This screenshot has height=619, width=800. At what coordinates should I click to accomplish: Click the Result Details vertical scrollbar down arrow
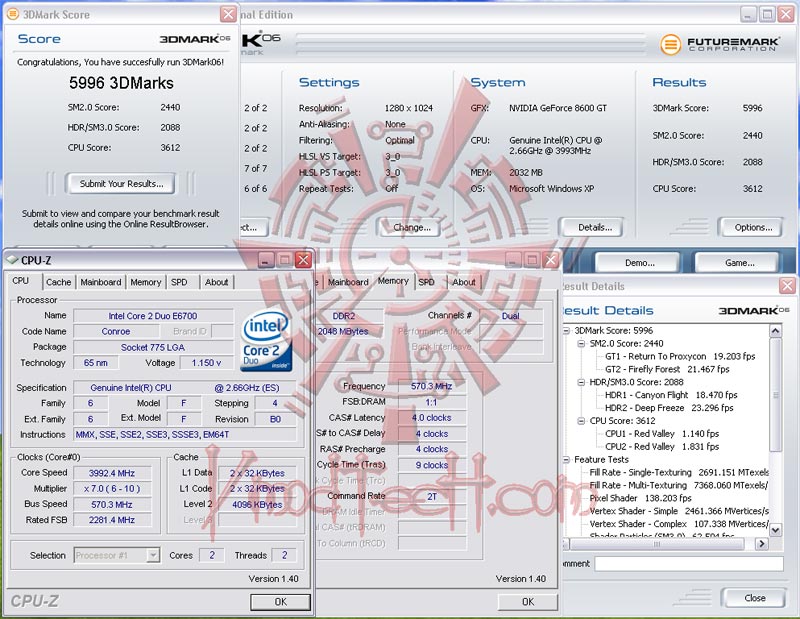coord(775,530)
